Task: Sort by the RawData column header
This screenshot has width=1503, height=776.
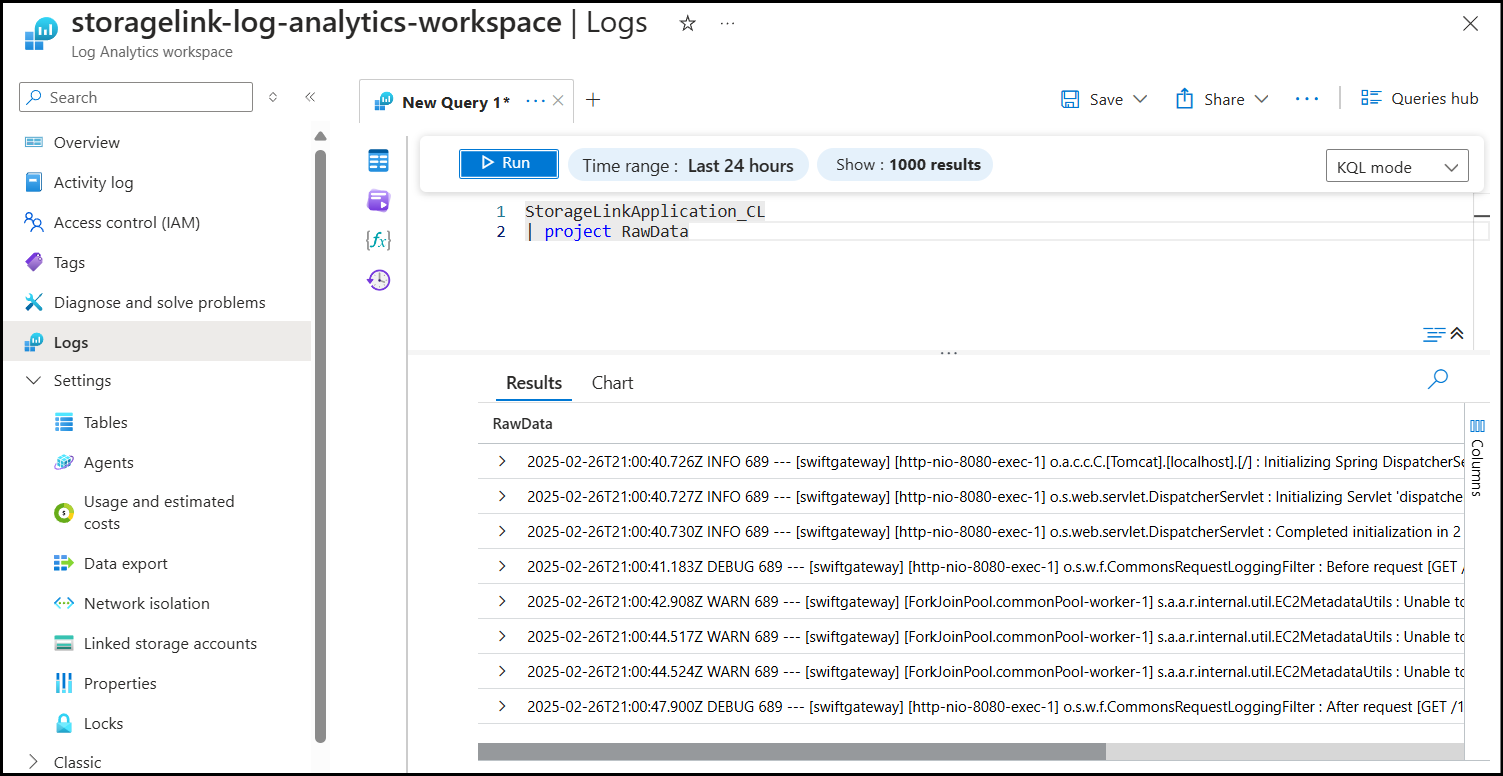Action: coord(522,424)
